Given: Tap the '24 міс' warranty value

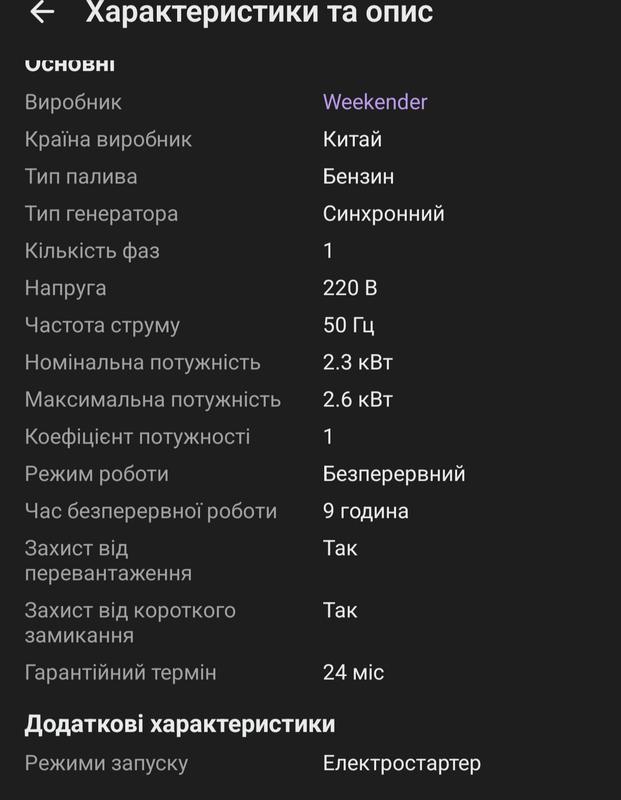Looking at the screenshot, I should 353,672.
